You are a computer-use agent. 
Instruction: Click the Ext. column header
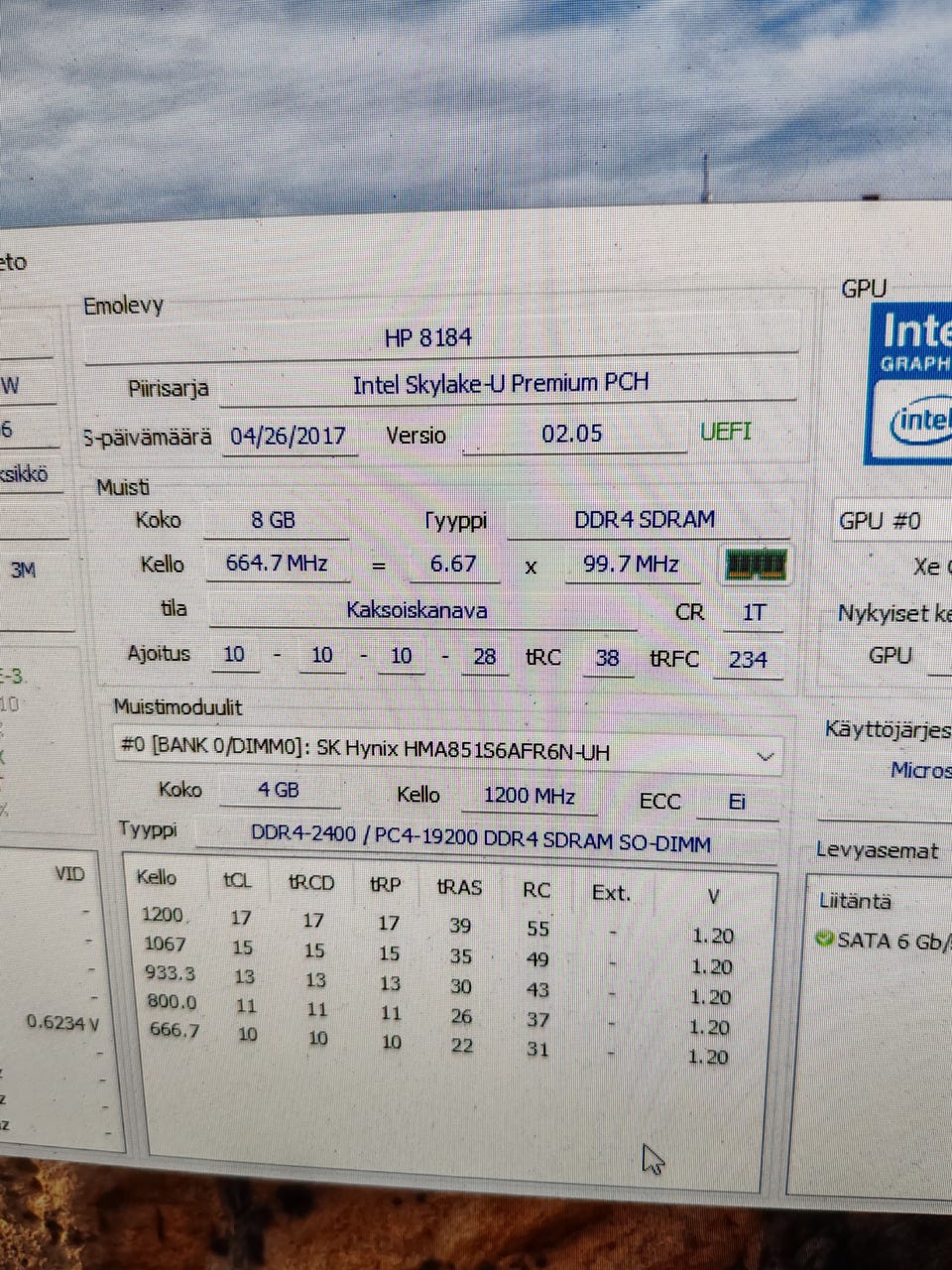[611, 893]
